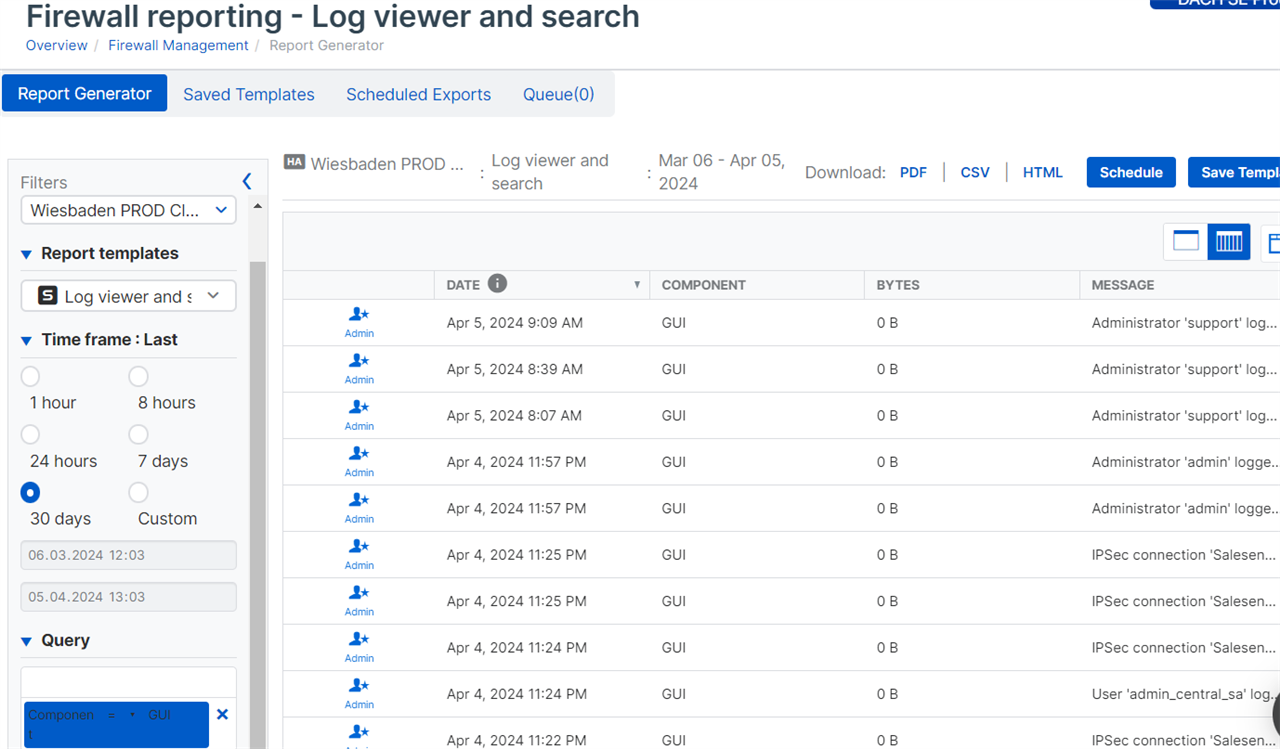Screen dimensions: 1280x749
Task: Select the 1 hour time frame
Action: tap(30, 376)
